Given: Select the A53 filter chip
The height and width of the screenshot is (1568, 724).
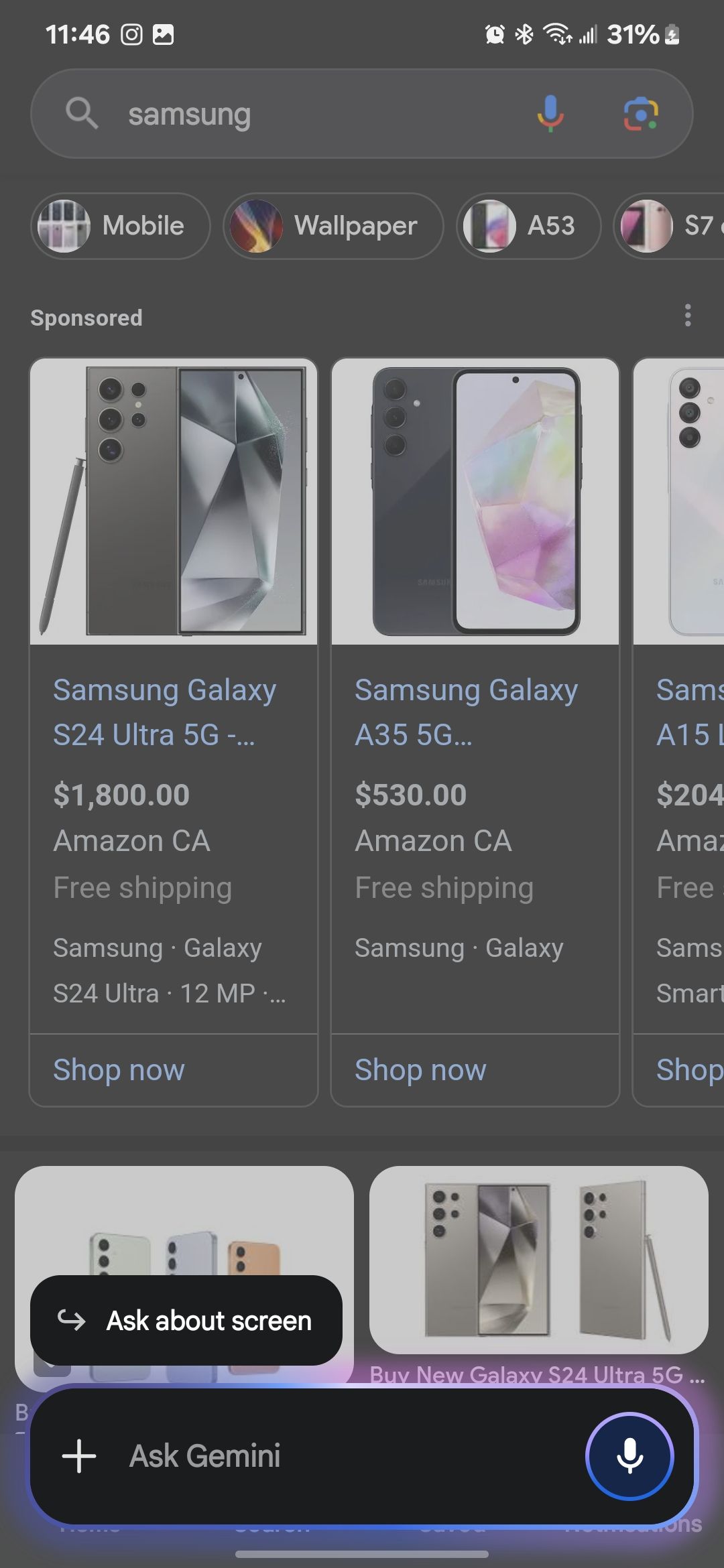Looking at the screenshot, I should (x=528, y=226).
